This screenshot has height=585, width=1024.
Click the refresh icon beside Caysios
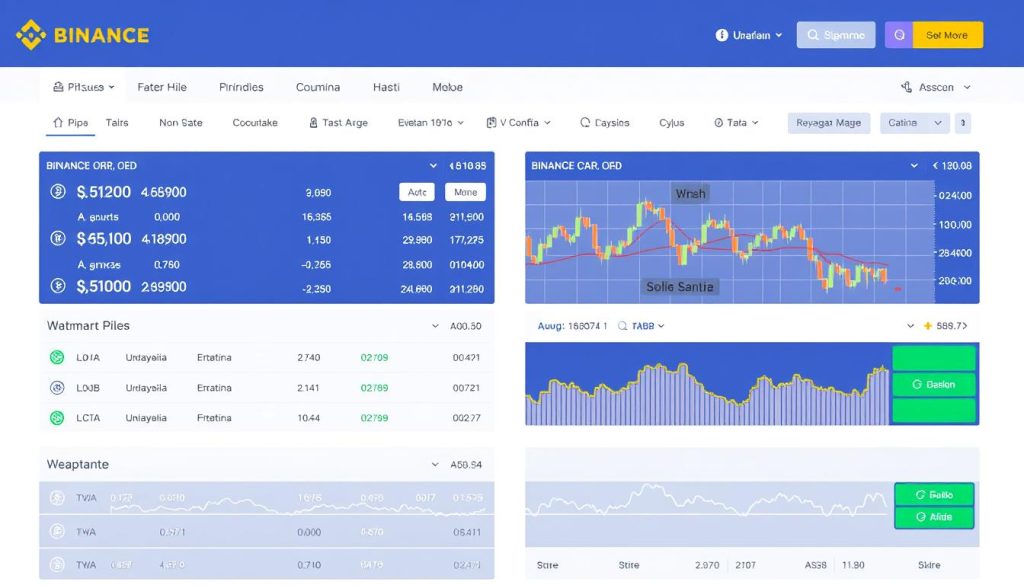tap(585, 122)
